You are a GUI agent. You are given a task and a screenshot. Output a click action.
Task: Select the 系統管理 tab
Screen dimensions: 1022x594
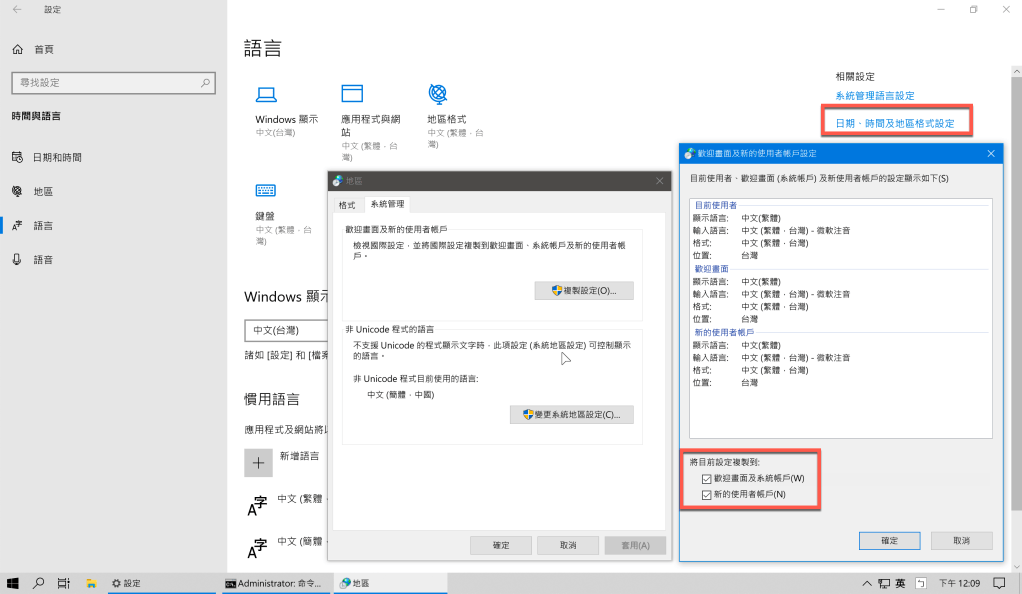coord(387,204)
